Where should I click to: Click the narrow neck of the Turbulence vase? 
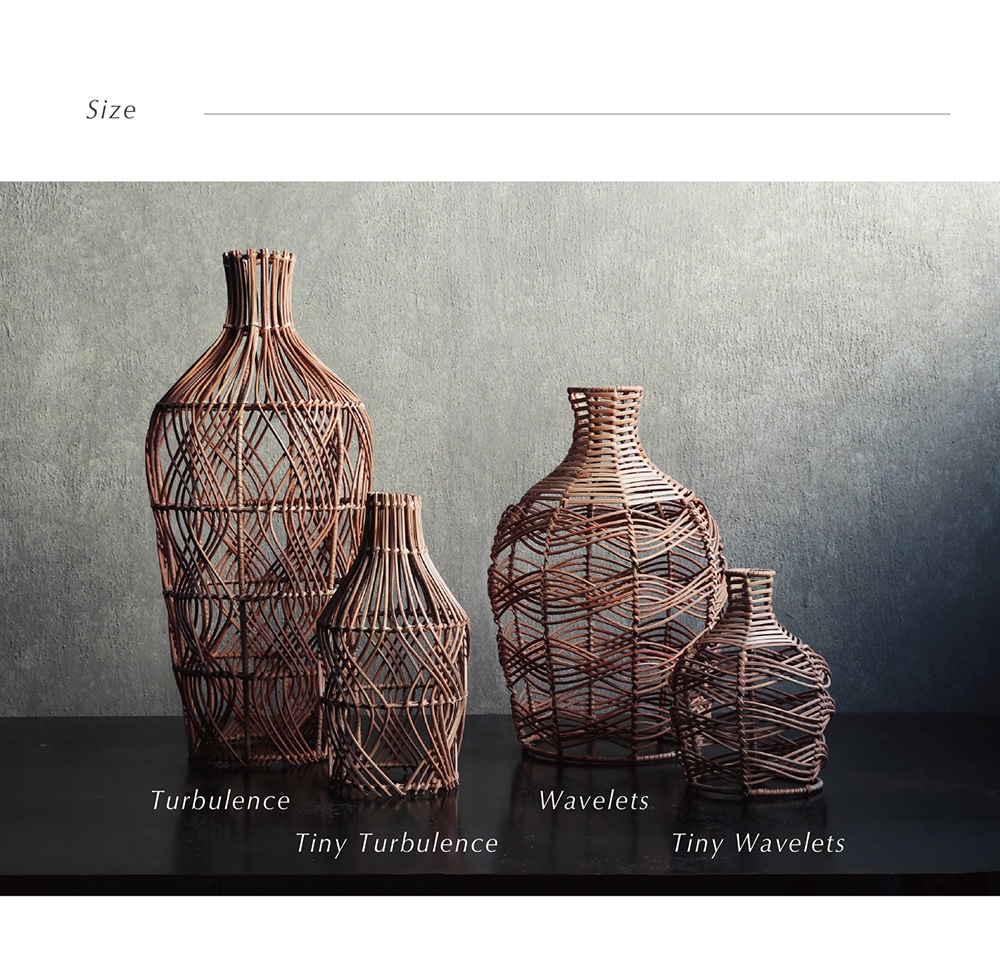[x=258, y=287]
